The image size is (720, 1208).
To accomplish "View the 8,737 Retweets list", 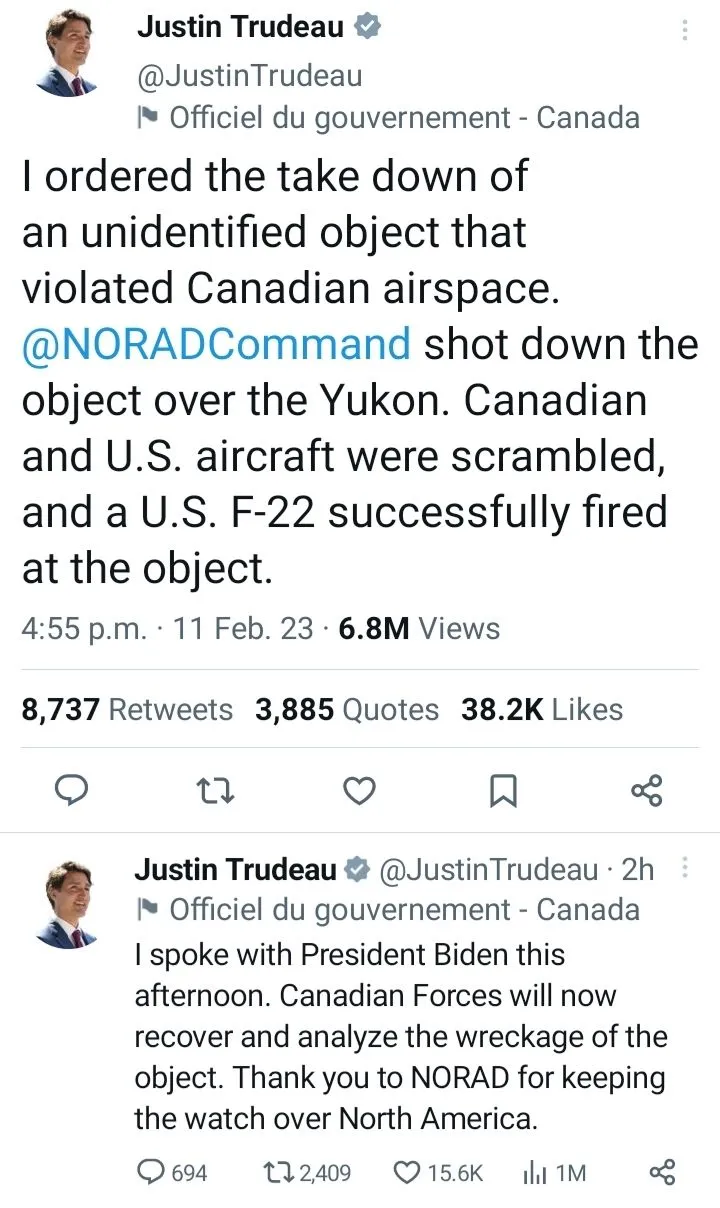I will click(x=127, y=710).
